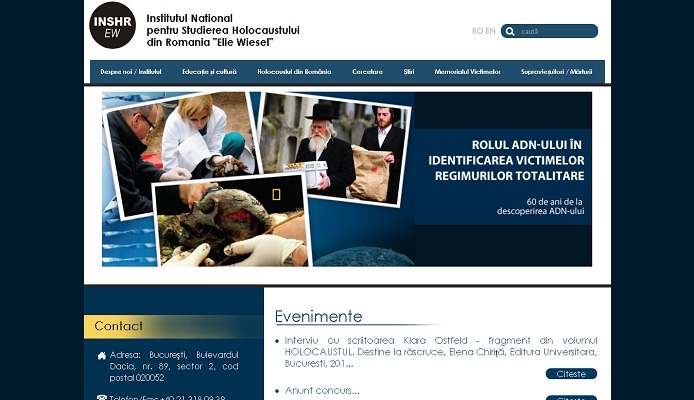This screenshot has height=400, width=694.
Task: Open Educație și cultură menu
Action: [209, 72]
